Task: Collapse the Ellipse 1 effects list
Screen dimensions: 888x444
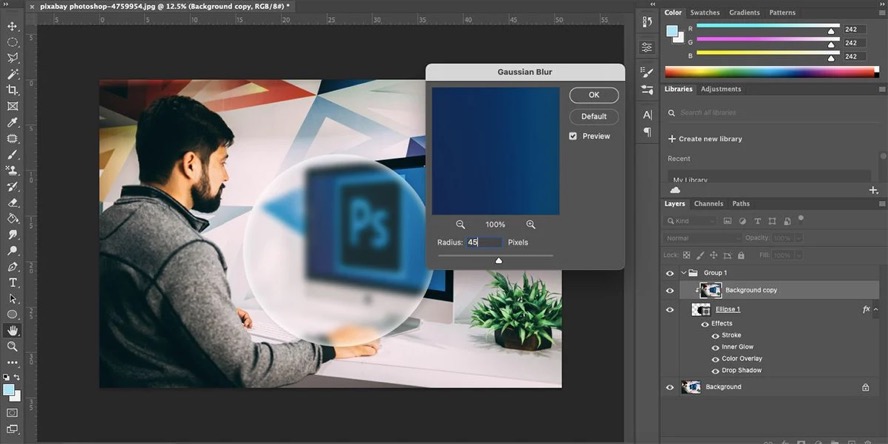Action: click(876, 310)
